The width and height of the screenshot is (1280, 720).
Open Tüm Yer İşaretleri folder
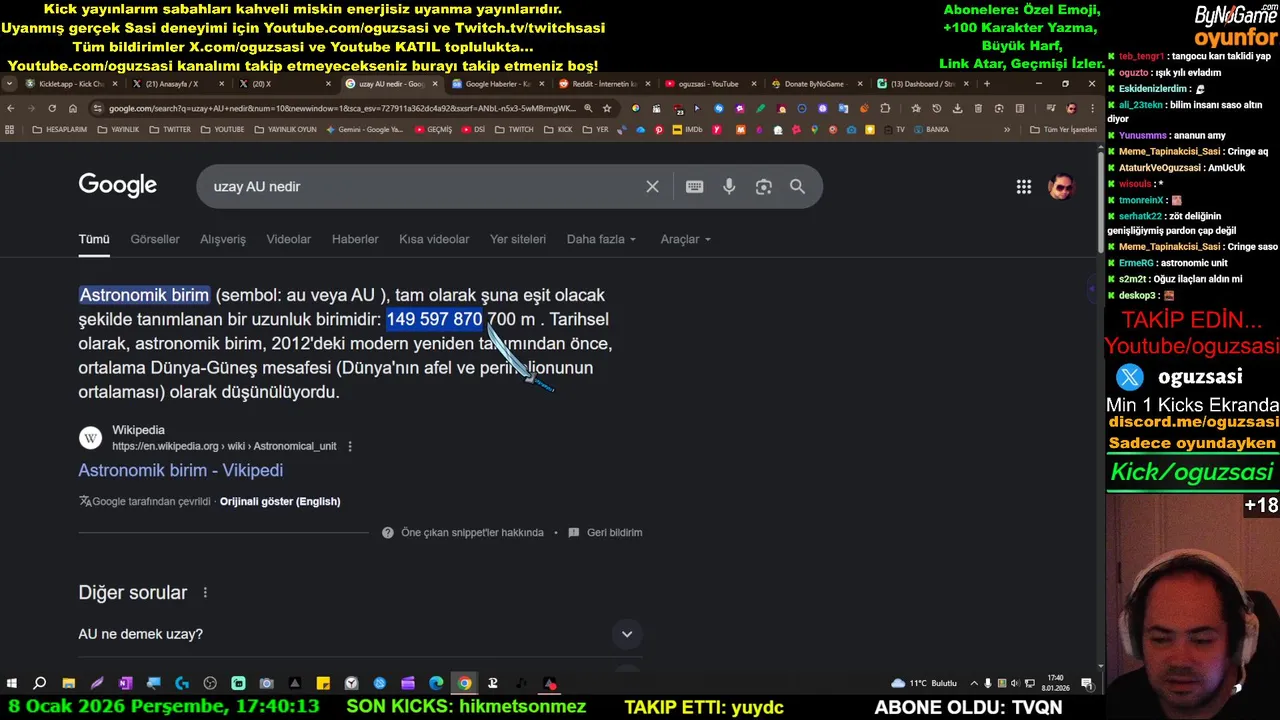(1063, 129)
